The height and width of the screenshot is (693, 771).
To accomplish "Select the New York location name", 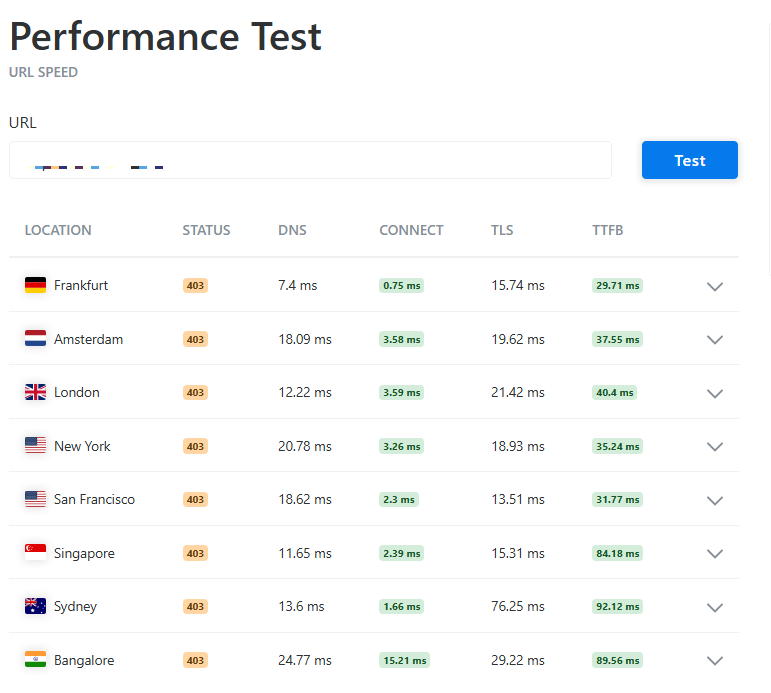I will 82,446.
